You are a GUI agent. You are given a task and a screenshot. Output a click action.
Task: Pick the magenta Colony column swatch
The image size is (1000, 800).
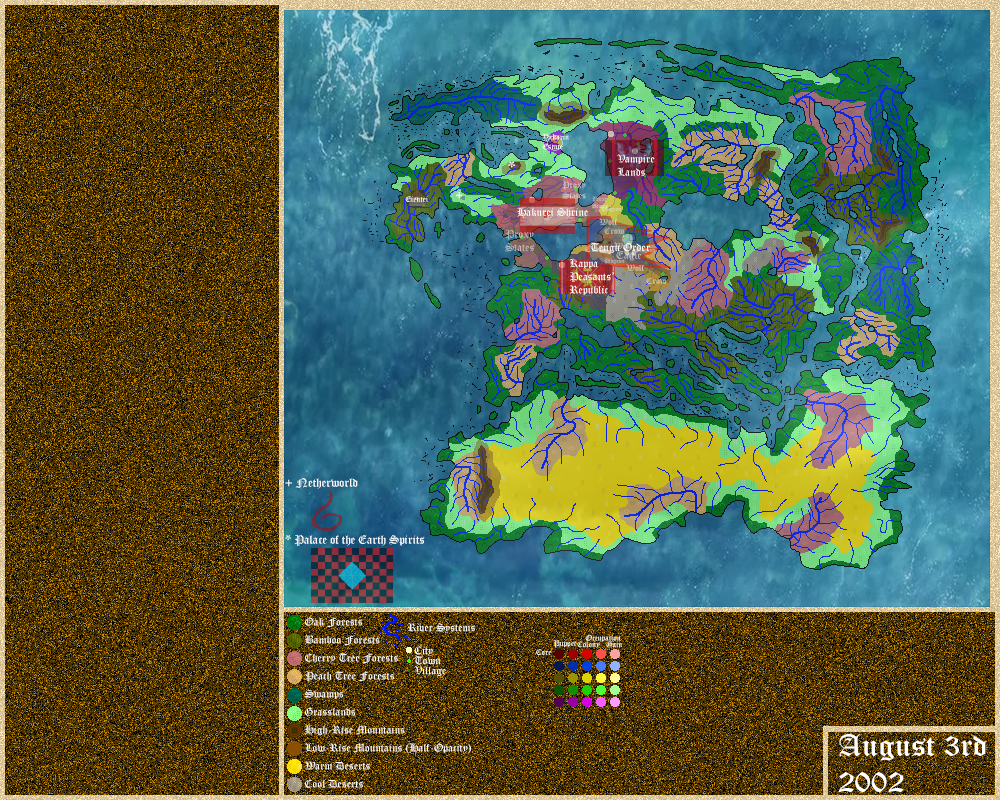[x=587, y=702]
